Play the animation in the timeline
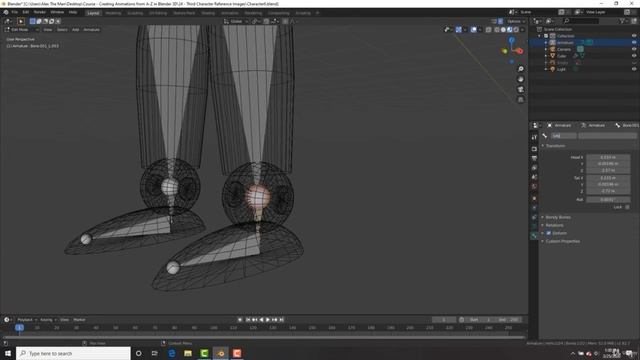The width and height of the screenshot is (640, 360). 268,320
